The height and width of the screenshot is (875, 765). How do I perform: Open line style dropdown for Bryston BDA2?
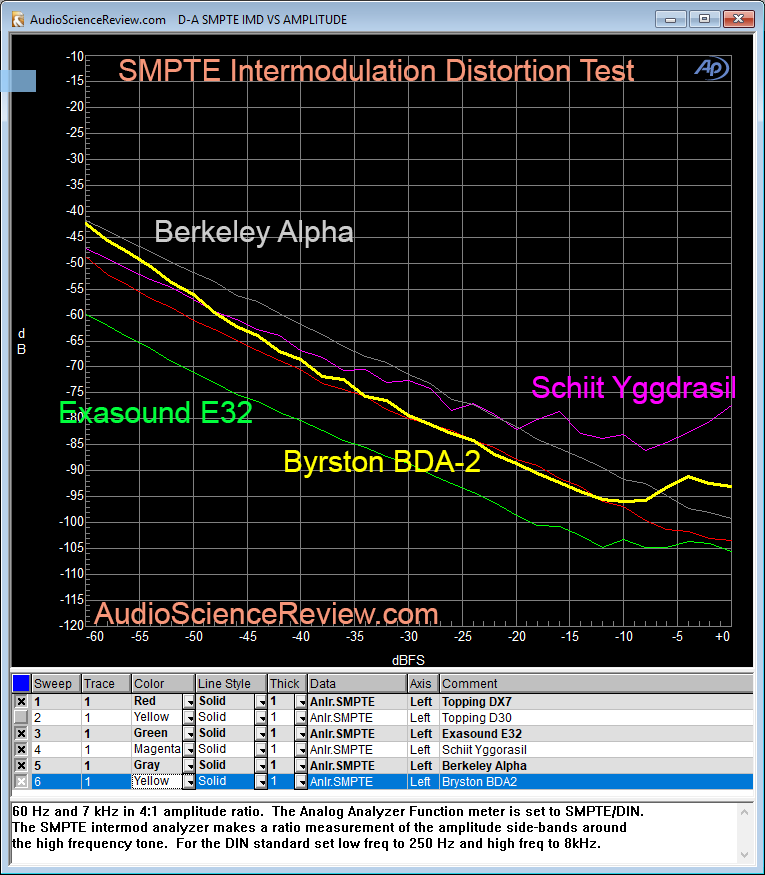coord(261,781)
